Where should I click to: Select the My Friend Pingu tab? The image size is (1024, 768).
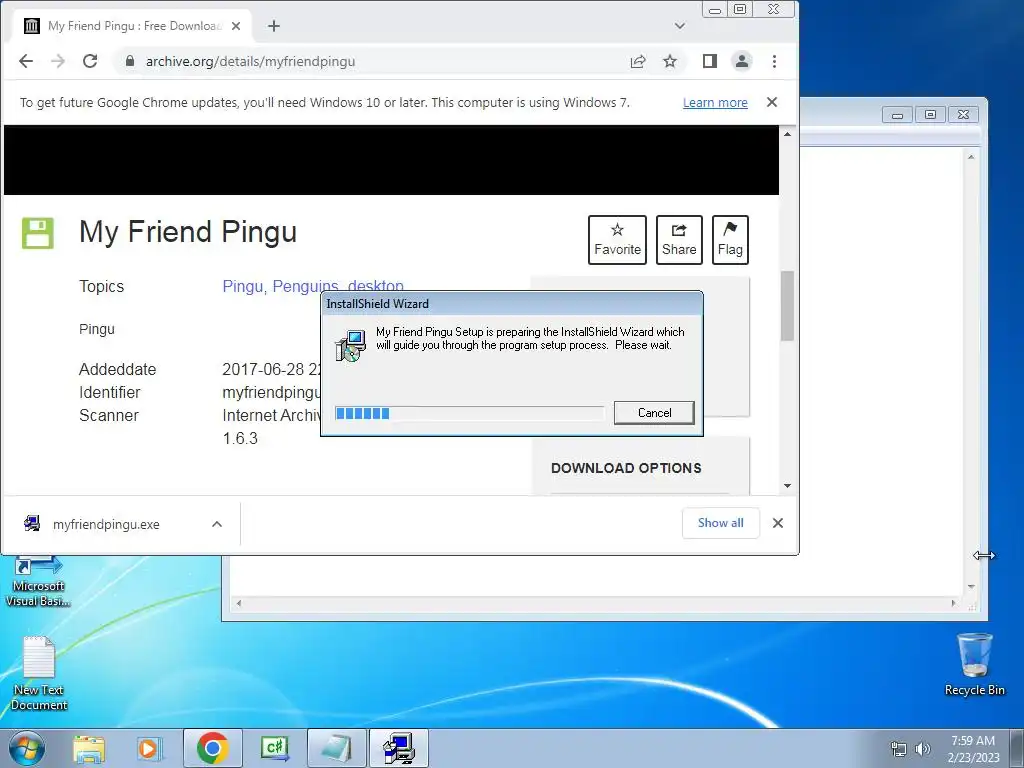click(133, 26)
